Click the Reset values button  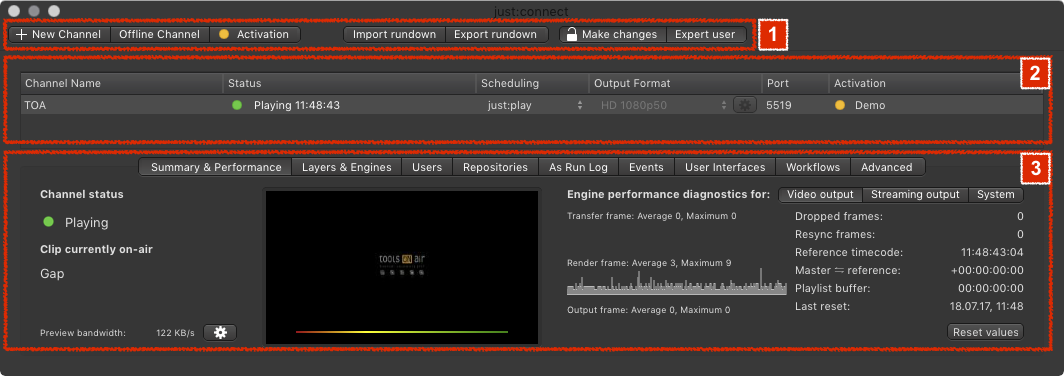[985, 332]
